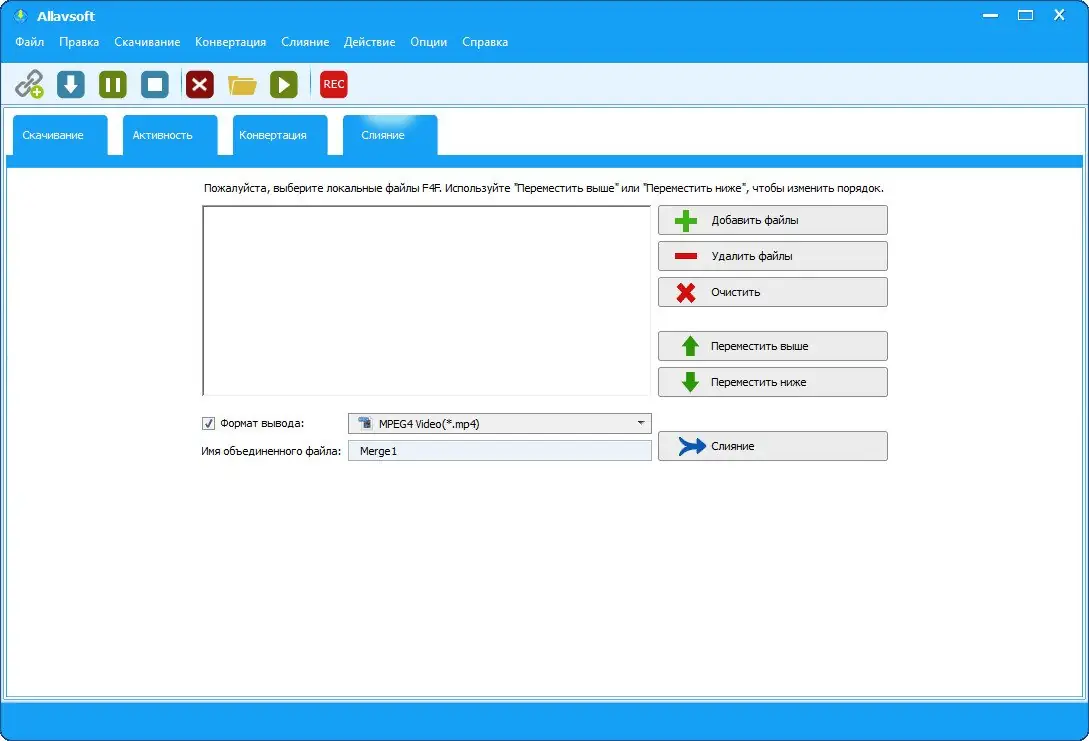Open the Слияние menu
The image size is (1089, 741).
coord(305,42)
